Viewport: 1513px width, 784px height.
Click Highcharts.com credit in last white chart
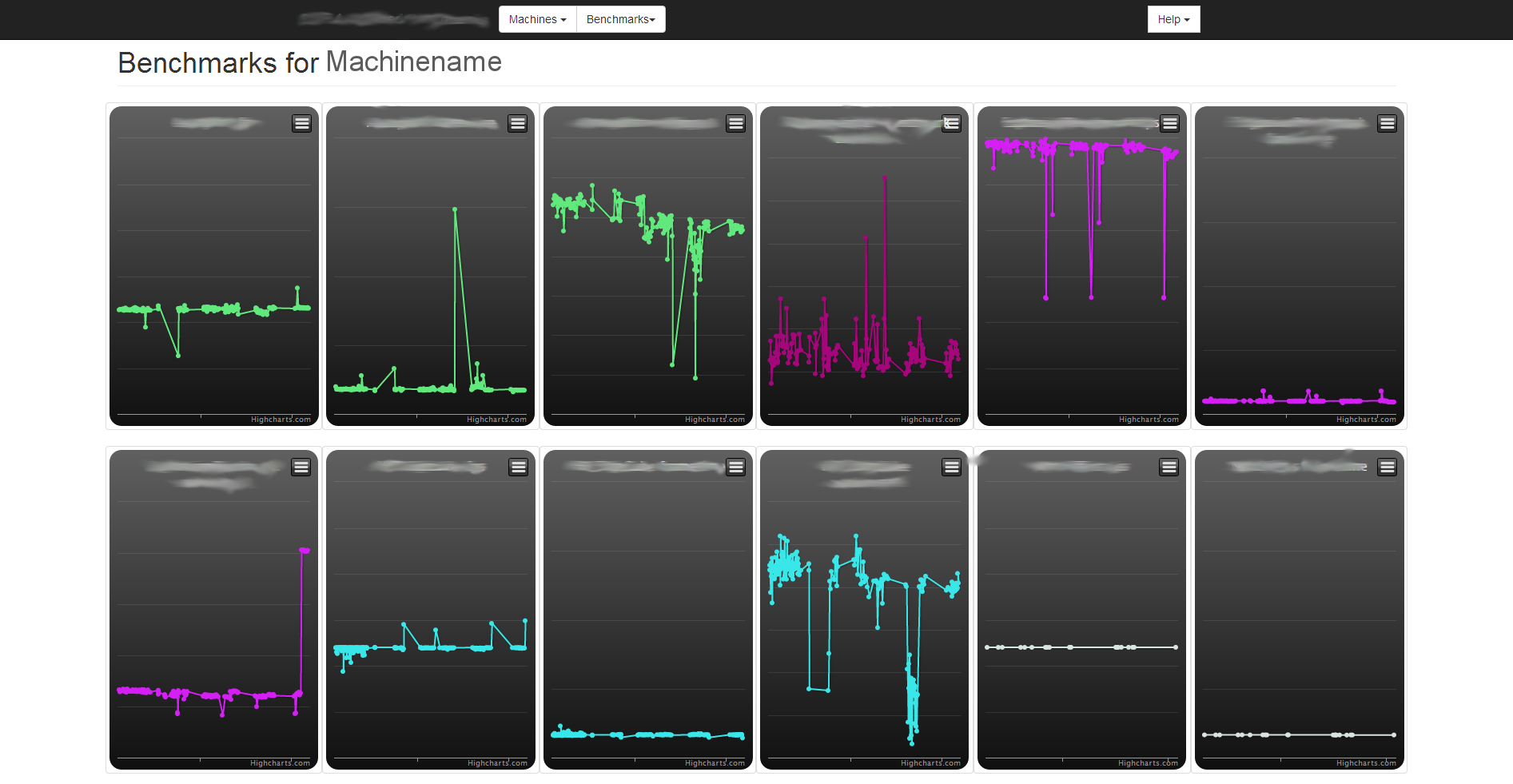click(1366, 763)
